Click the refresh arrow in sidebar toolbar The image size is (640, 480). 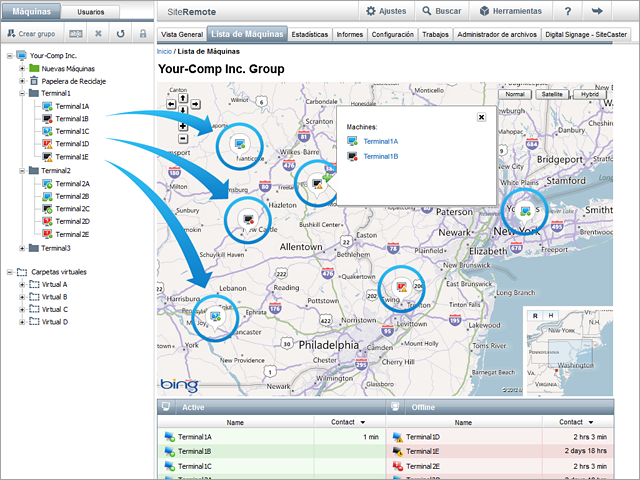[120, 33]
